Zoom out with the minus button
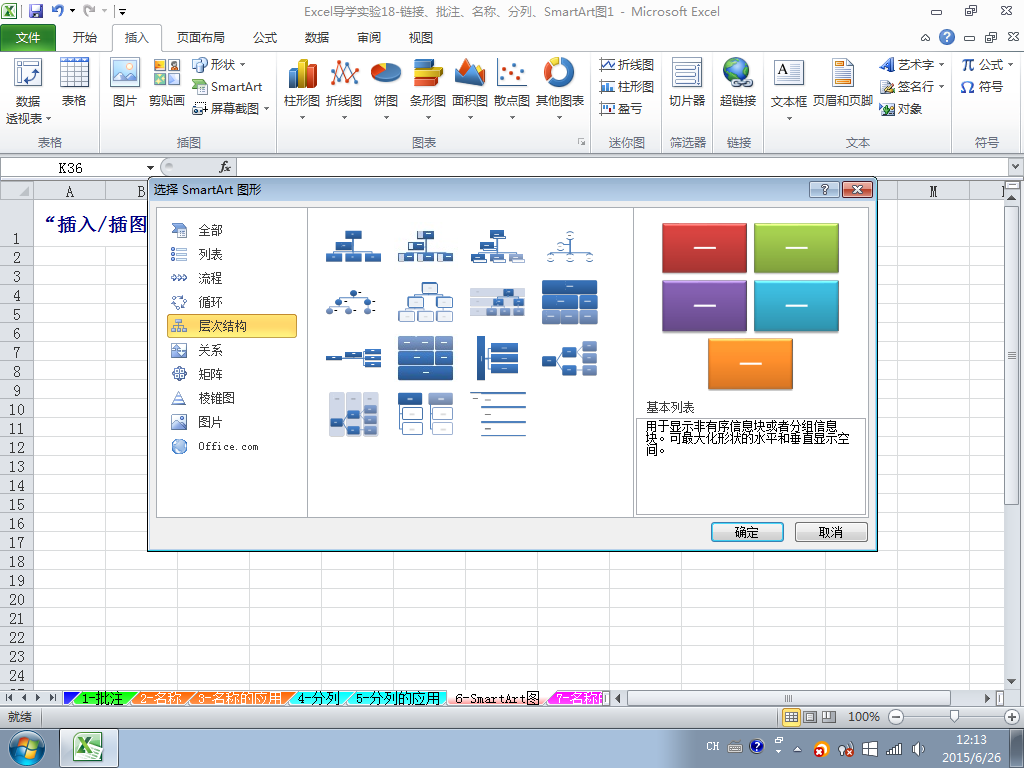Image resolution: width=1024 pixels, height=768 pixels. (x=896, y=717)
